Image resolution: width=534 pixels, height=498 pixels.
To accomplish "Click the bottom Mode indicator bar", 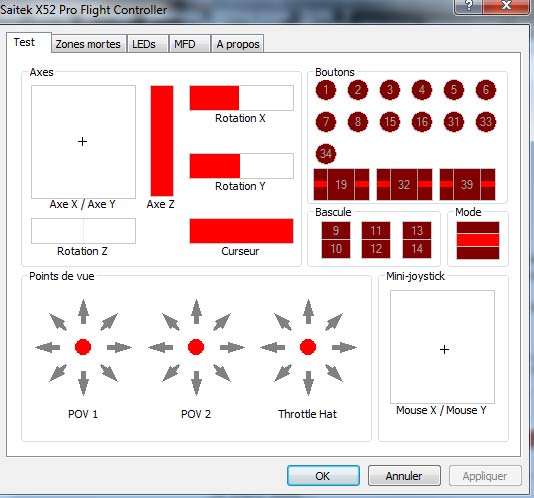I will tap(478, 253).
